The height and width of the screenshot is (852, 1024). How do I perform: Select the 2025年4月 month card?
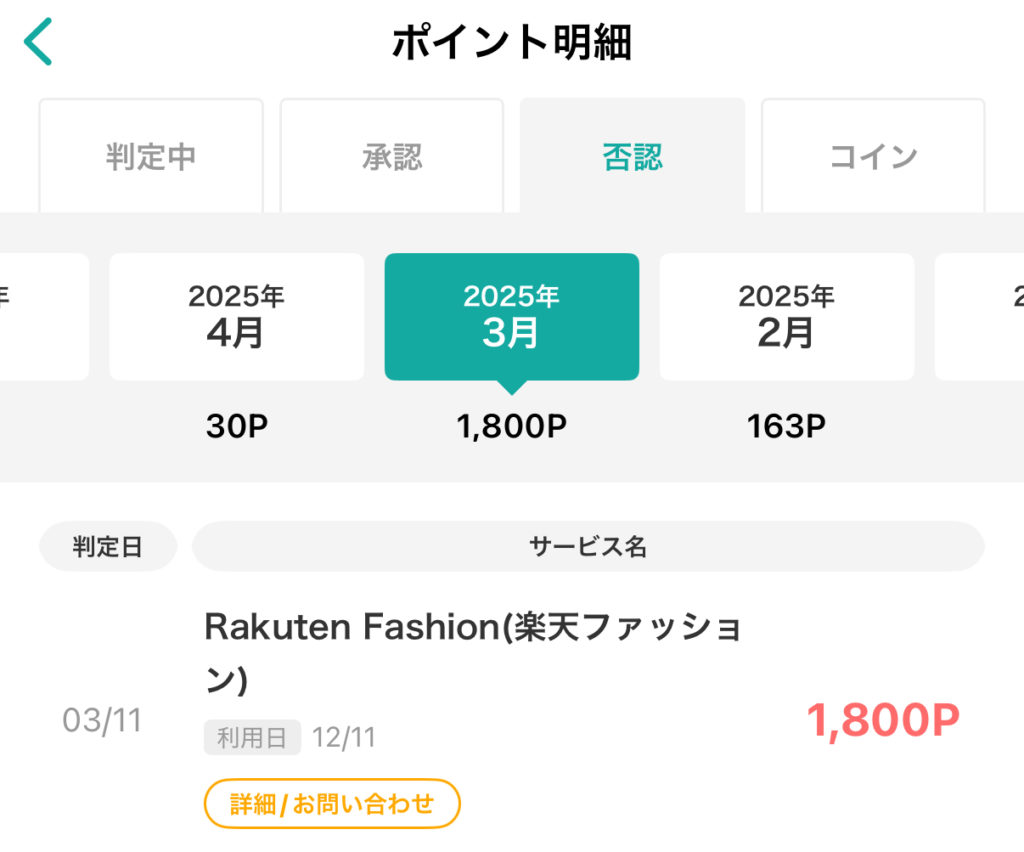(237, 316)
